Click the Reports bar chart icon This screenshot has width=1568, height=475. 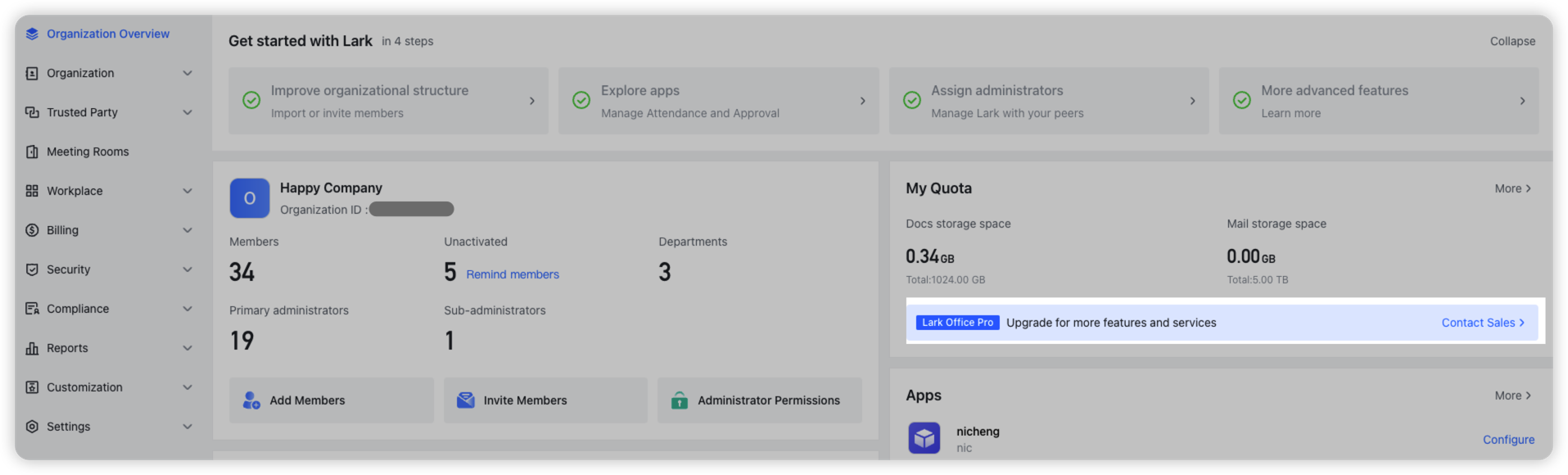[32, 348]
